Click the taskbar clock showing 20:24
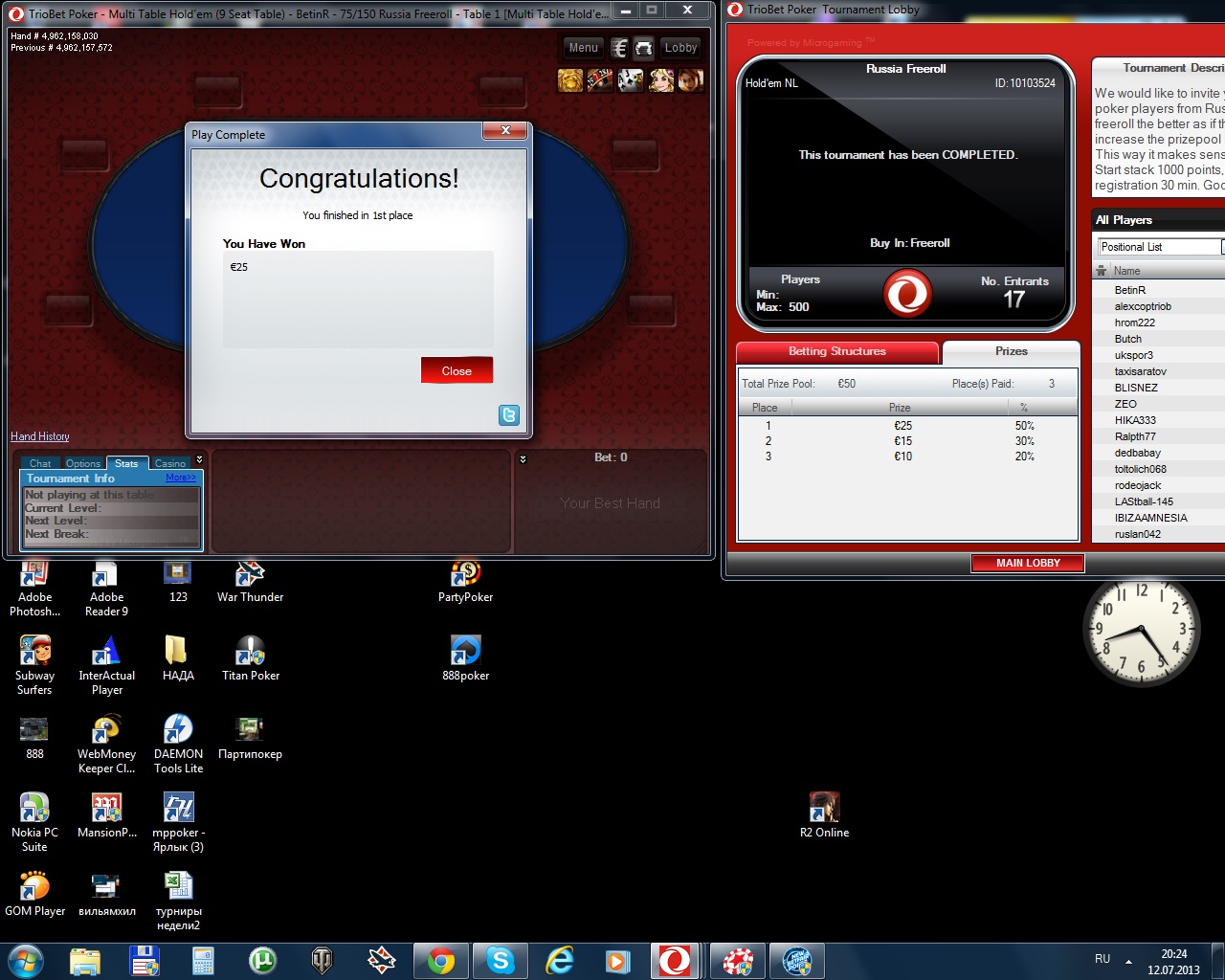Viewport: 1225px width, 980px height. tap(1174, 961)
